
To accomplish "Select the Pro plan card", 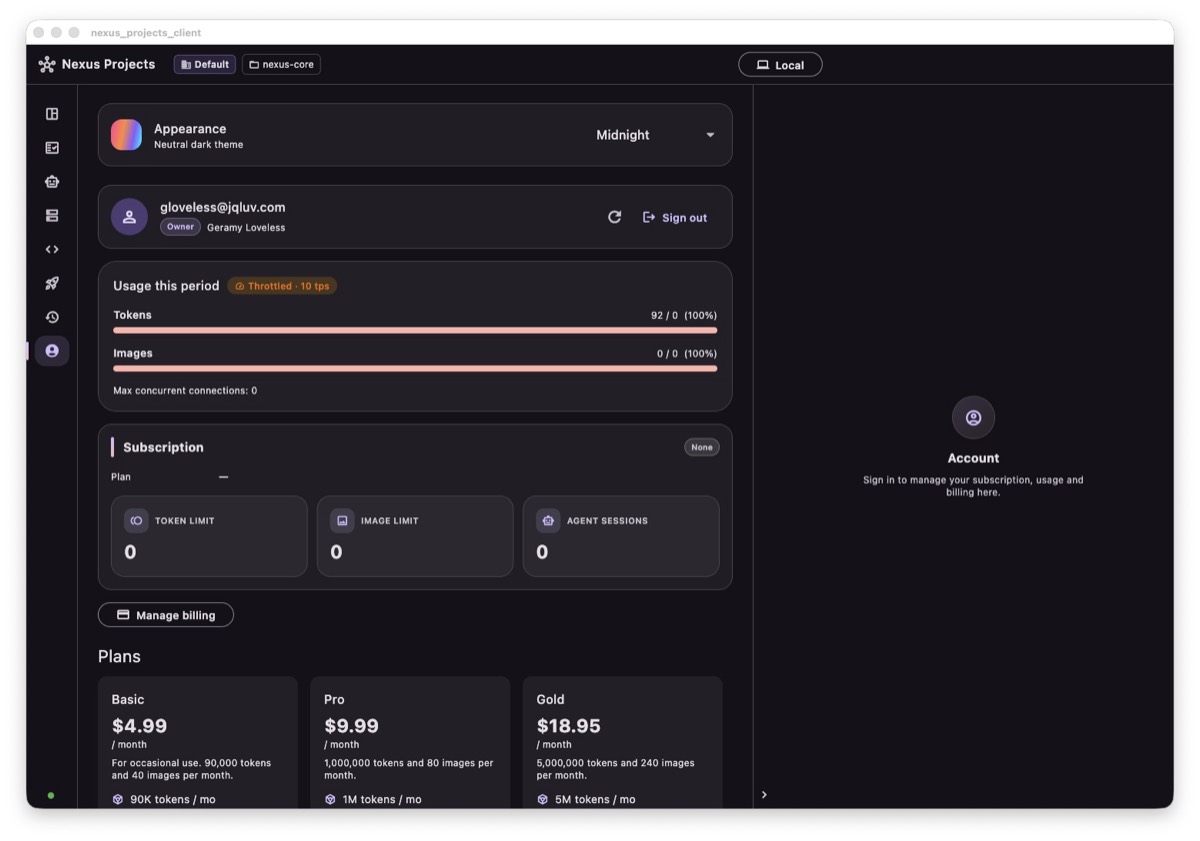I will click(410, 742).
